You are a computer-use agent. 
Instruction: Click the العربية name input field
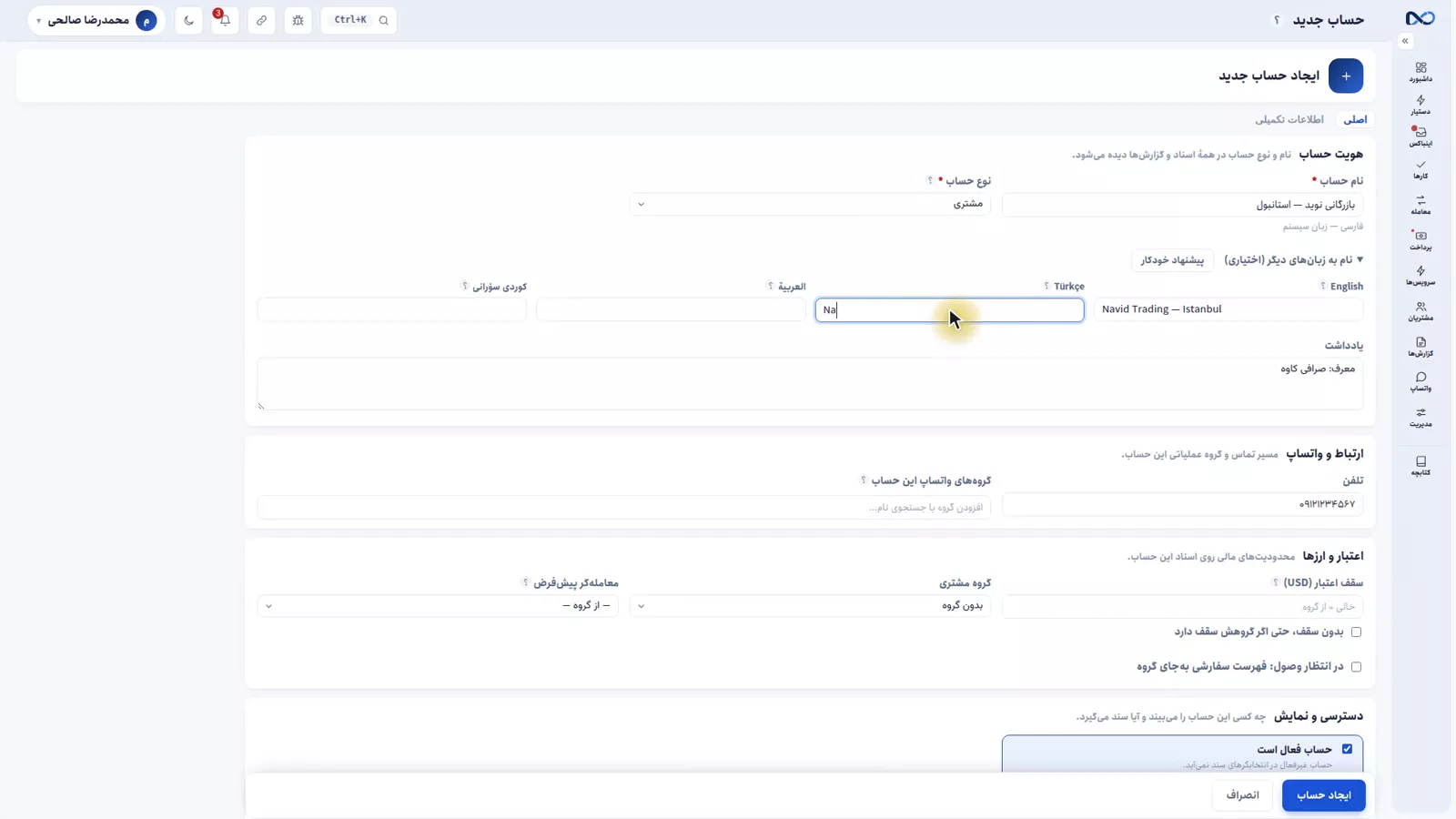pos(671,309)
